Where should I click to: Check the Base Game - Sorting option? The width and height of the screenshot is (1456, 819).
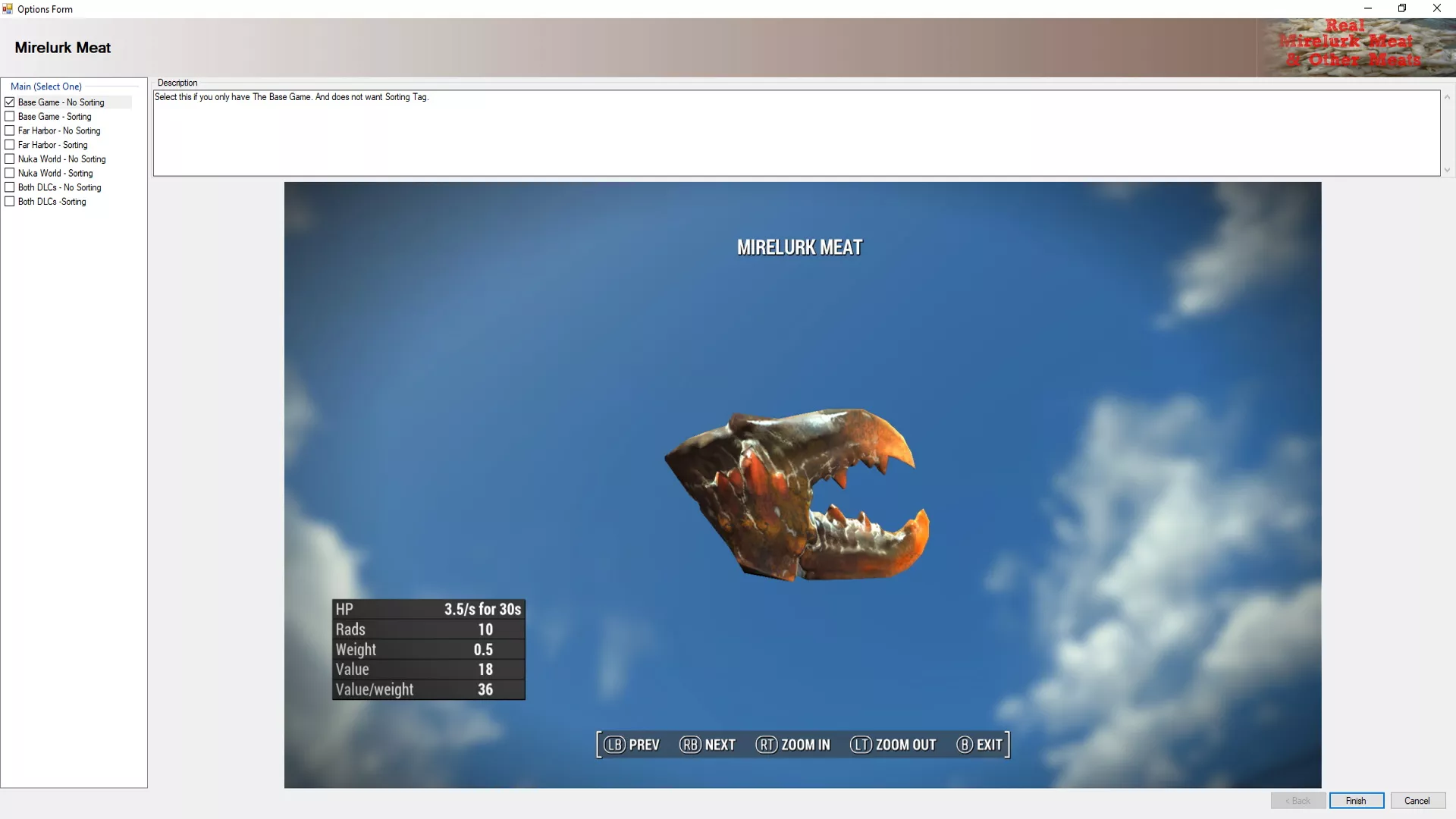tap(10, 117)
